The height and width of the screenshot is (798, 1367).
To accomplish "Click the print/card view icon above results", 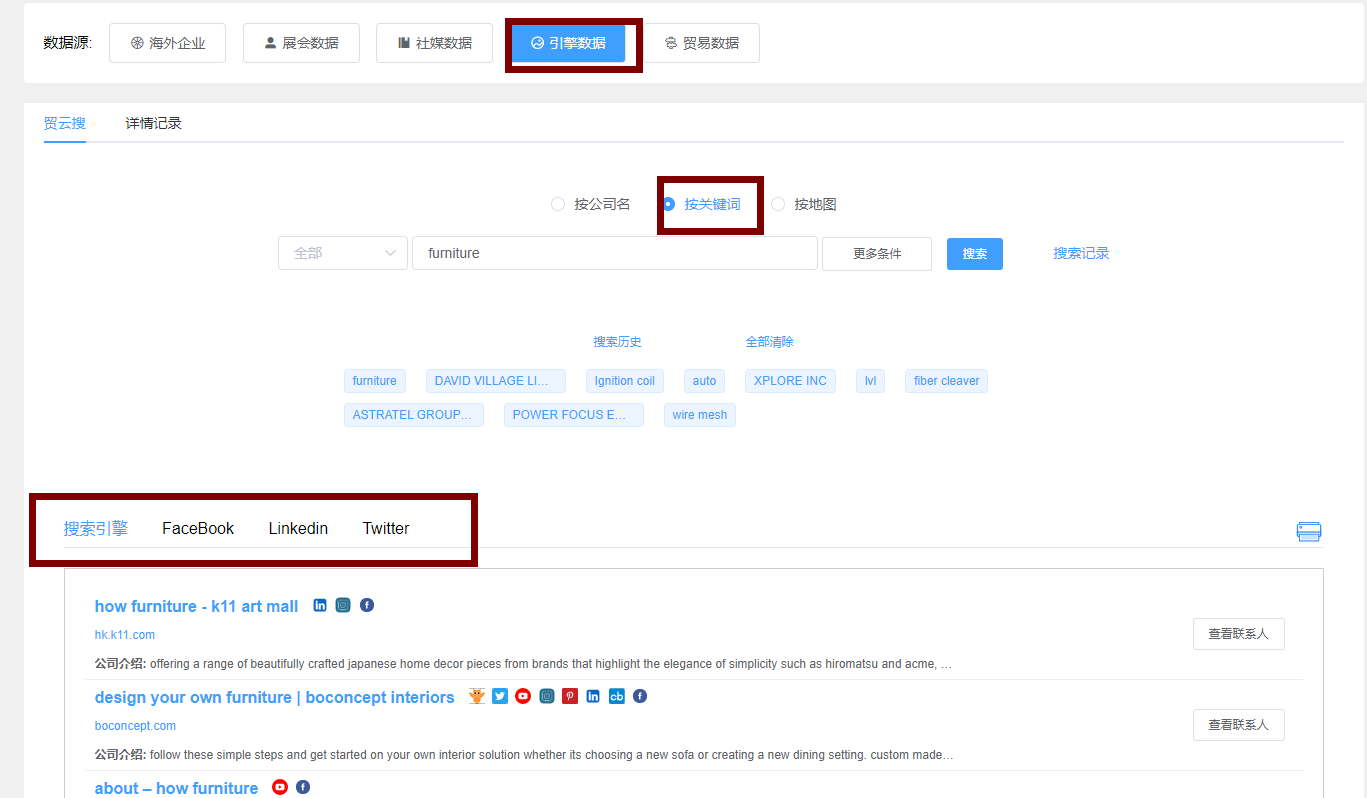I will (1309, 531).
